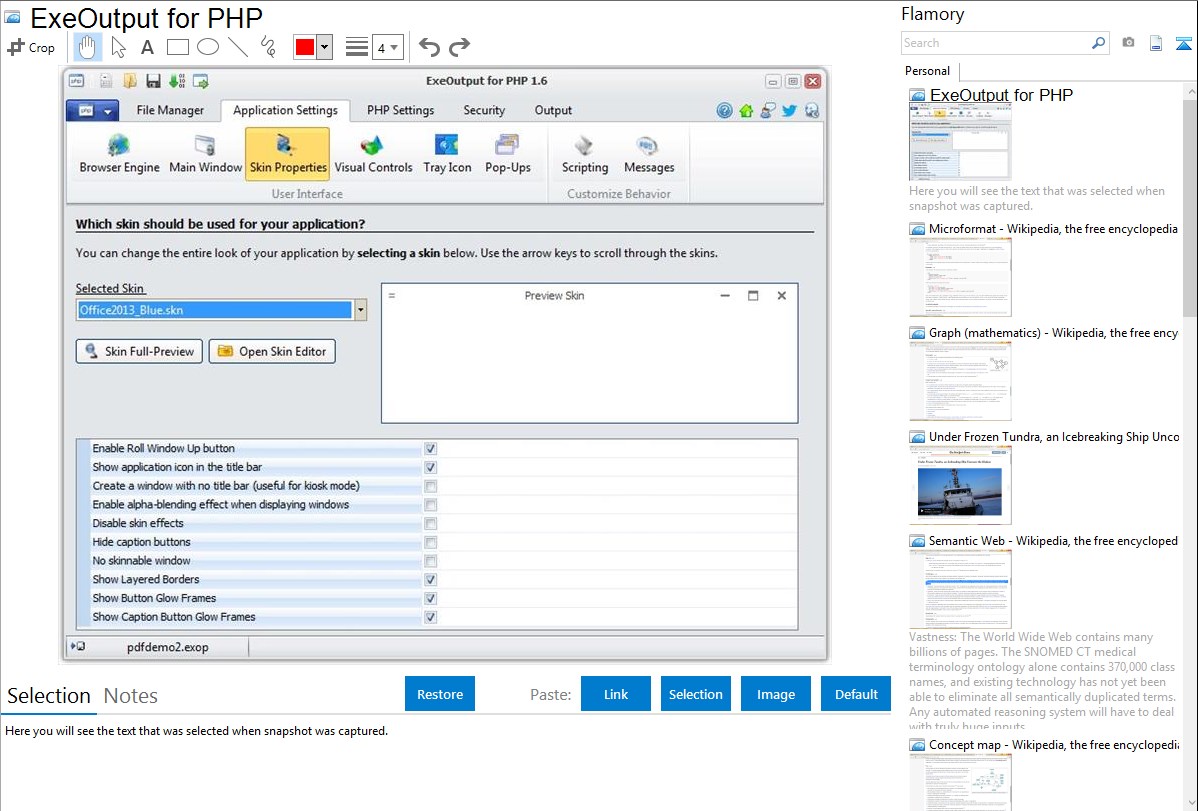The image size is (1198, 811).
Task: Open Visual Controls settings
Action: tap(373, 154)
